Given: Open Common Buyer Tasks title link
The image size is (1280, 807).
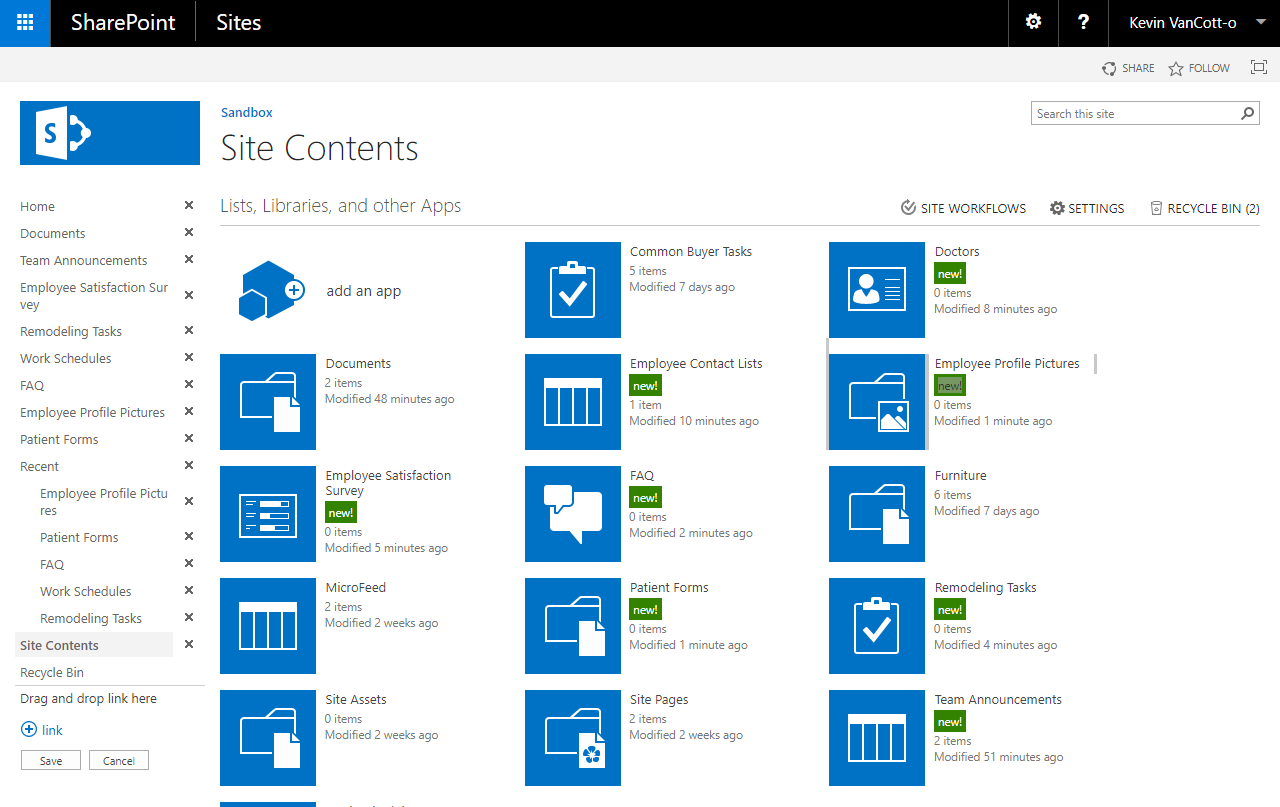Looking at the screenshot, I should point(691,252).
